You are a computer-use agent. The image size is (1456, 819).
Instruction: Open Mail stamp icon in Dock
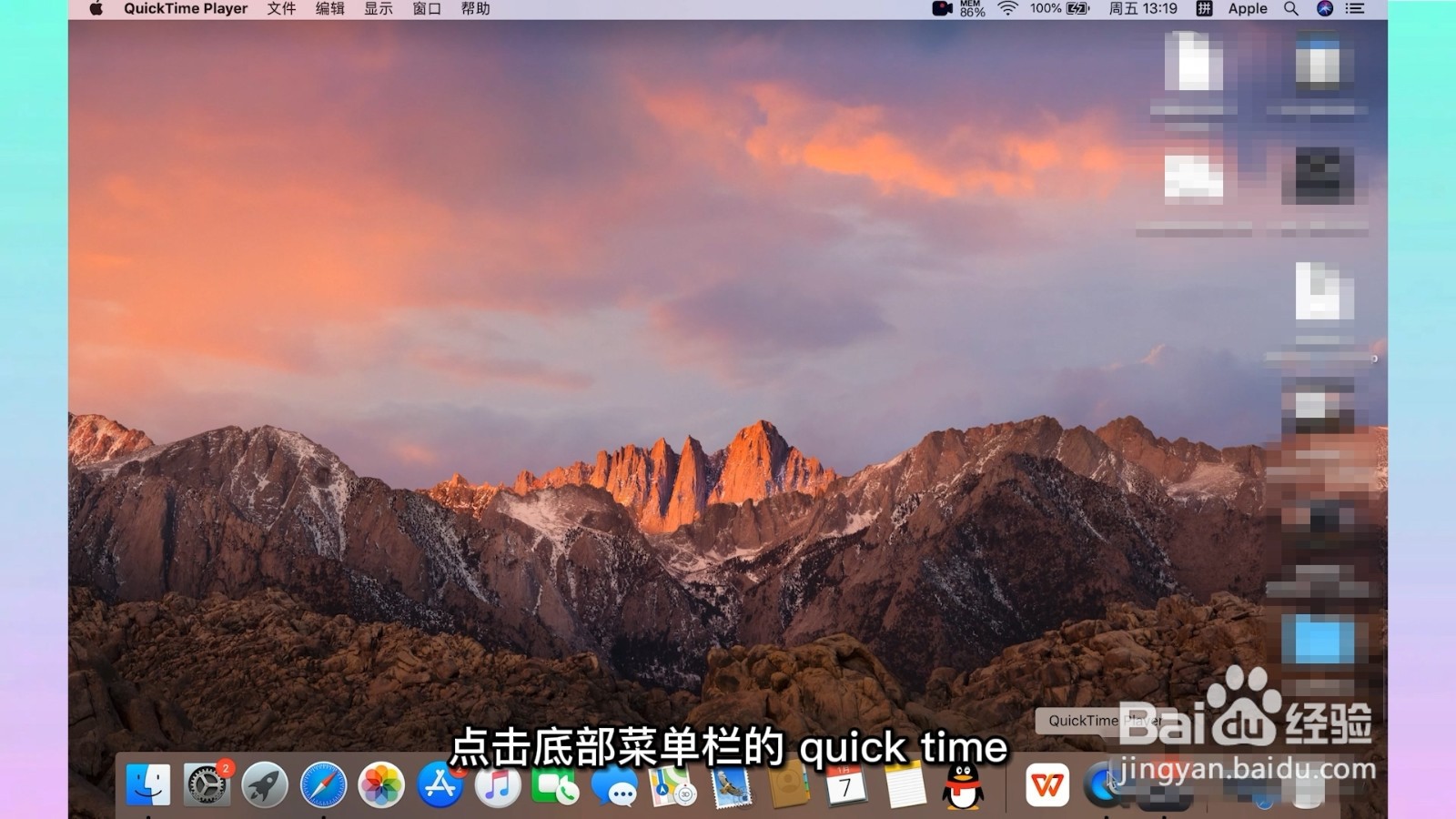coord(730,784)
